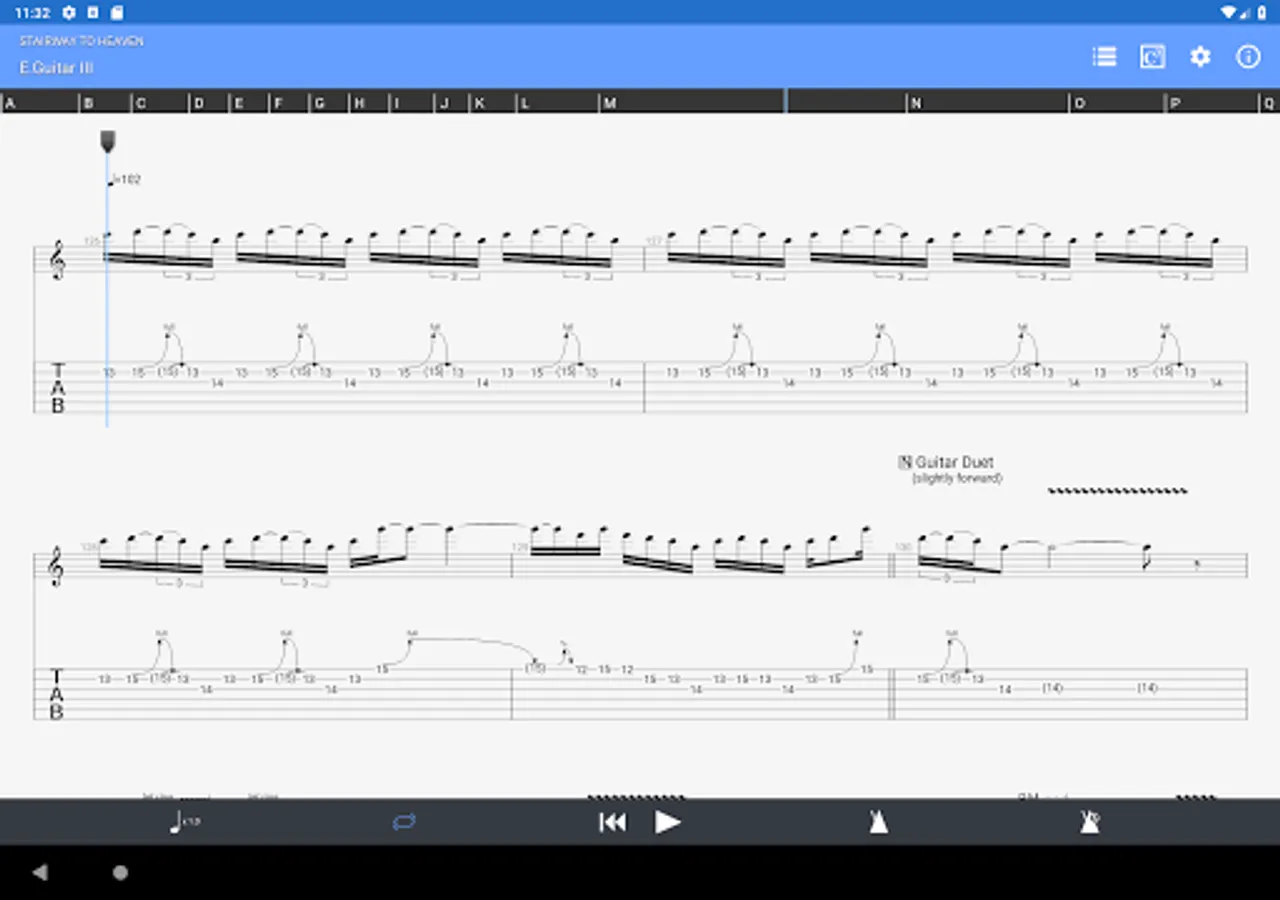
Task: Open the settings gear
Action: tap(1200, 57)
